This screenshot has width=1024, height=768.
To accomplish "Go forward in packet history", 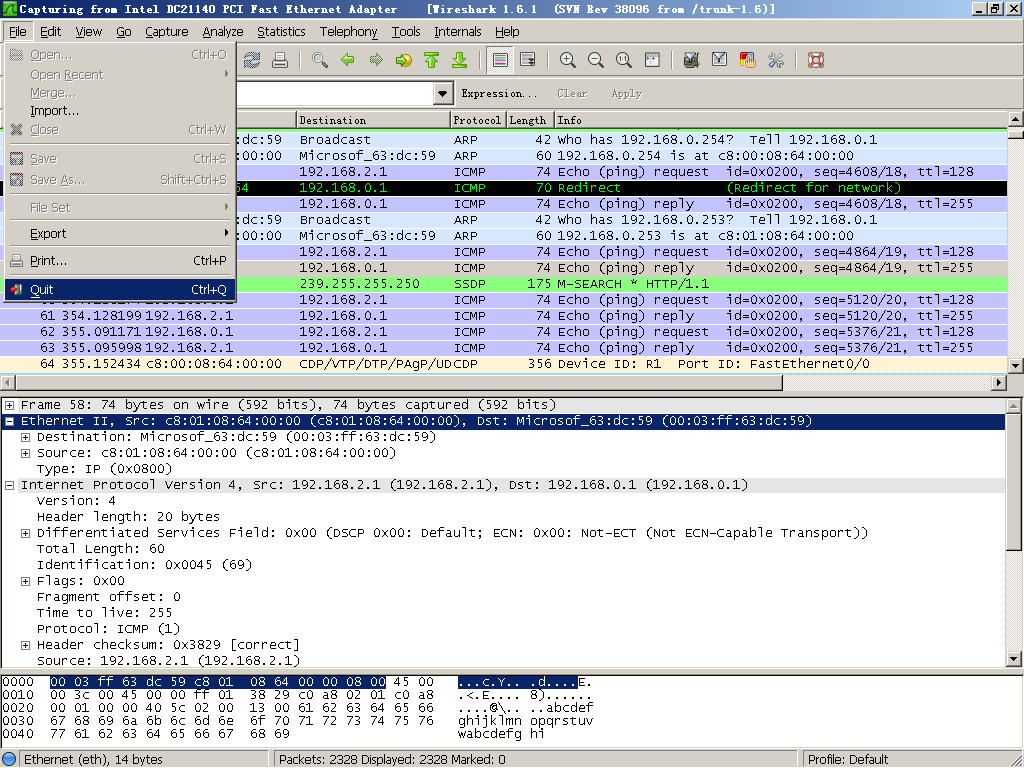I will (376, 60).
